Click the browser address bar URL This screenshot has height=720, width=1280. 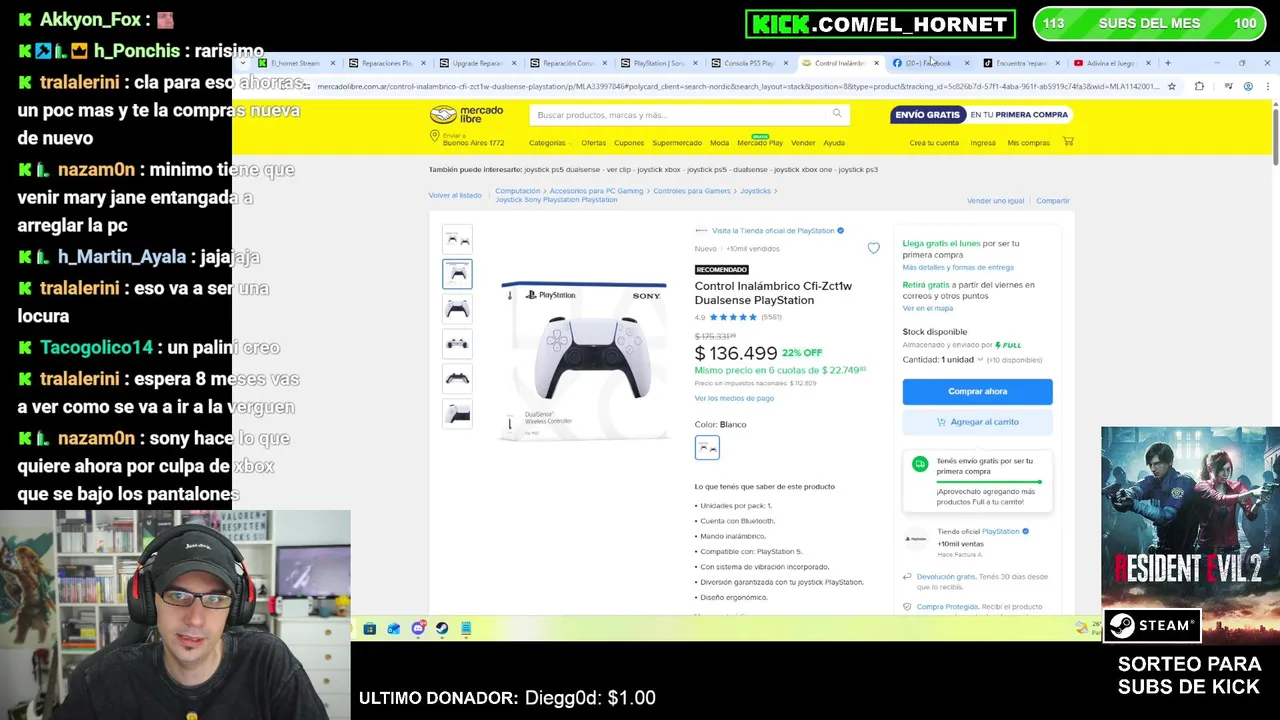tap(738, 87)
